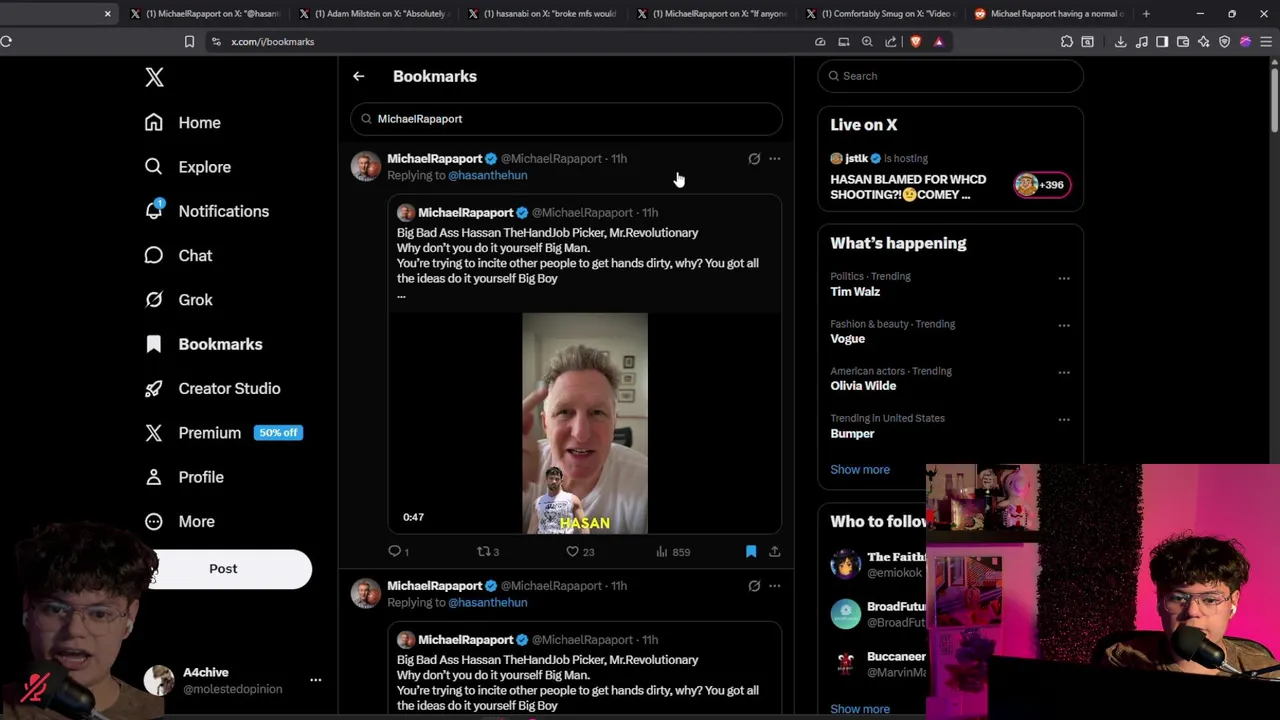Click the Grok icon on the second post
The image size is (1280, 720).
(x=754, y=585)
